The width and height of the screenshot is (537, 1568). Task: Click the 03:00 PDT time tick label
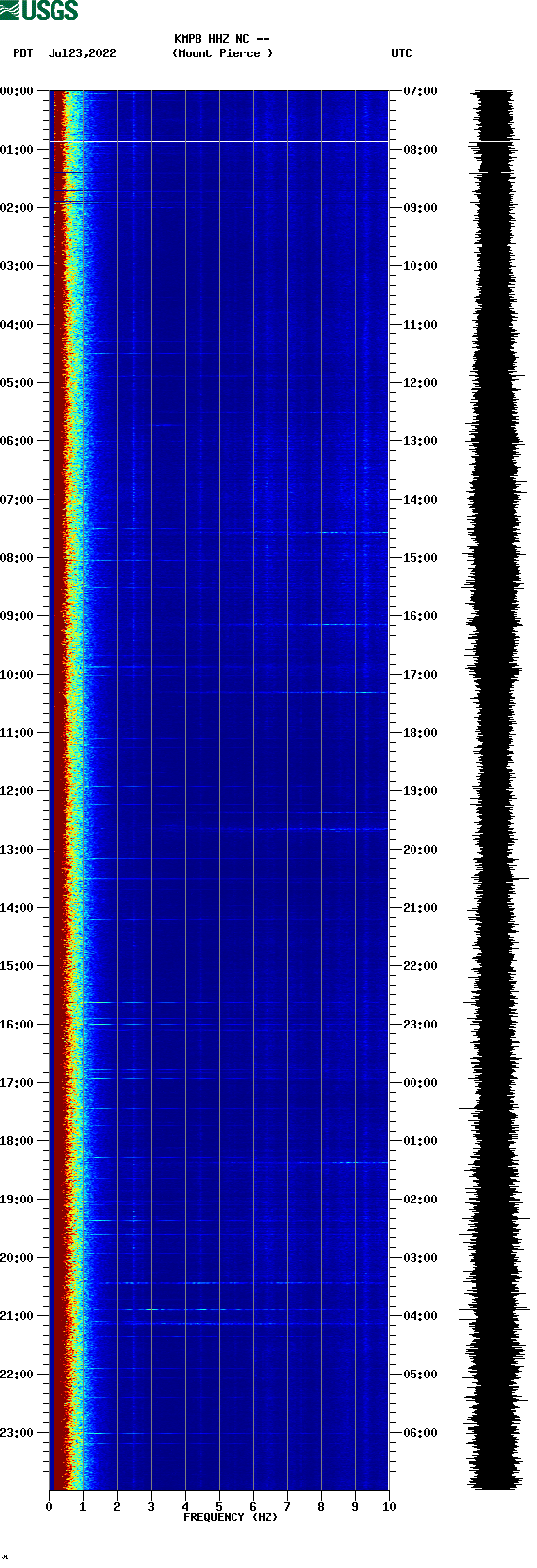[x=17, y=266]
